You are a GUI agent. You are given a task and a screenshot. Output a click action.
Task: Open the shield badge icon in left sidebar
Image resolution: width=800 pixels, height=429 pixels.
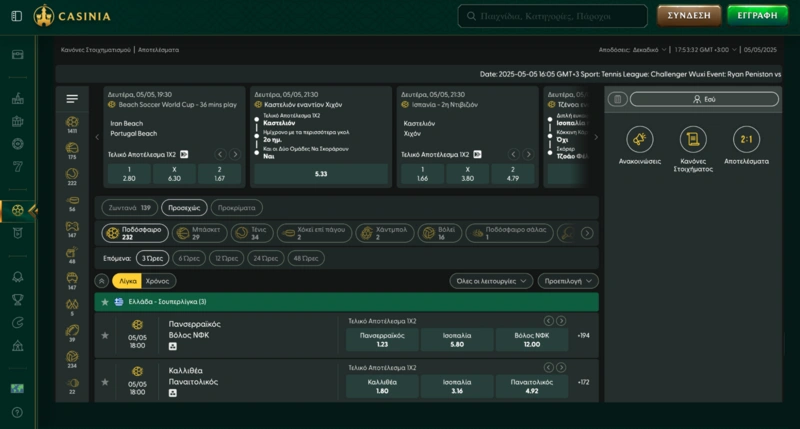(x=17, y=233)
